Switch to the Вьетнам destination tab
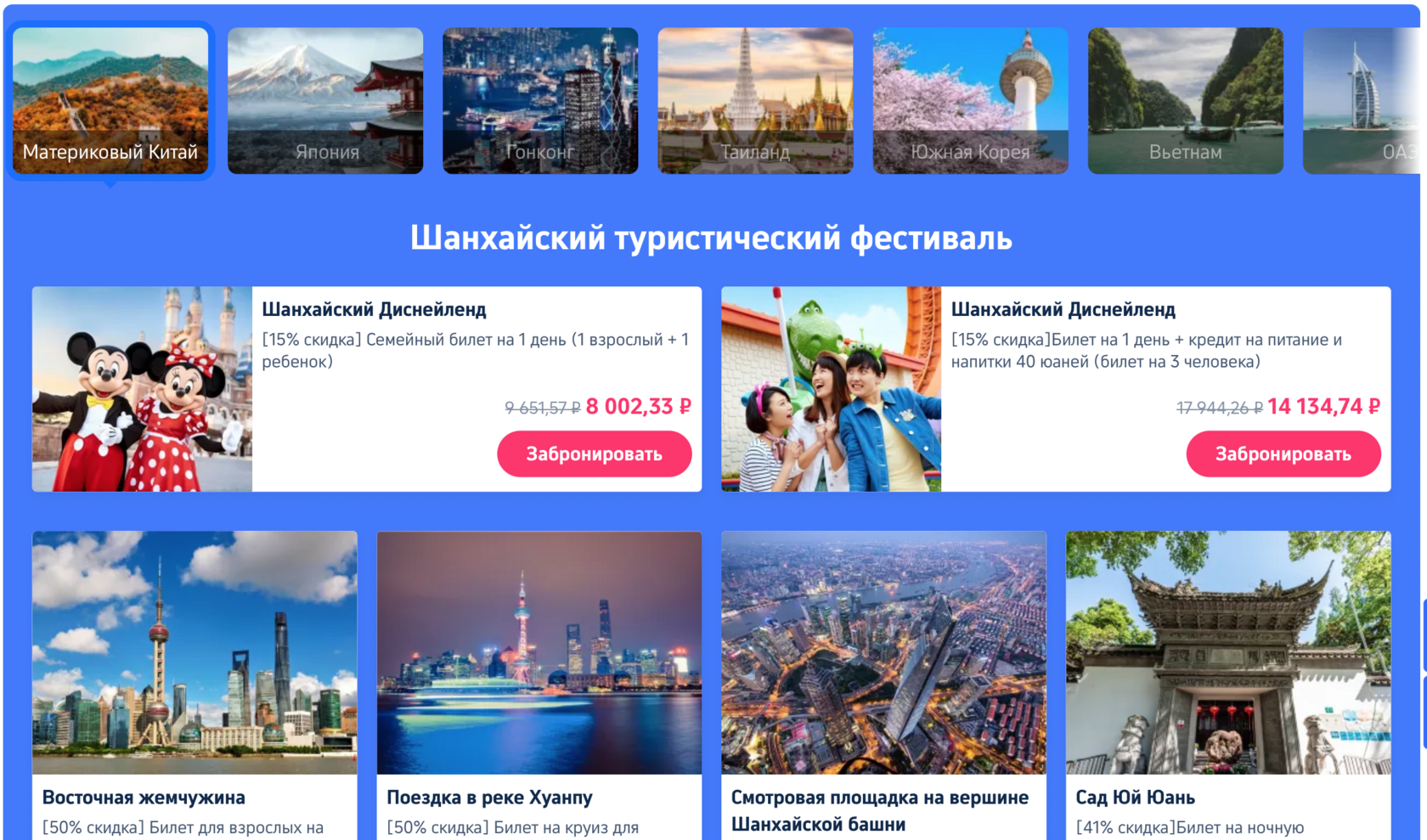This screenshot has width=1427, height=840. (x=1186, y=101)
